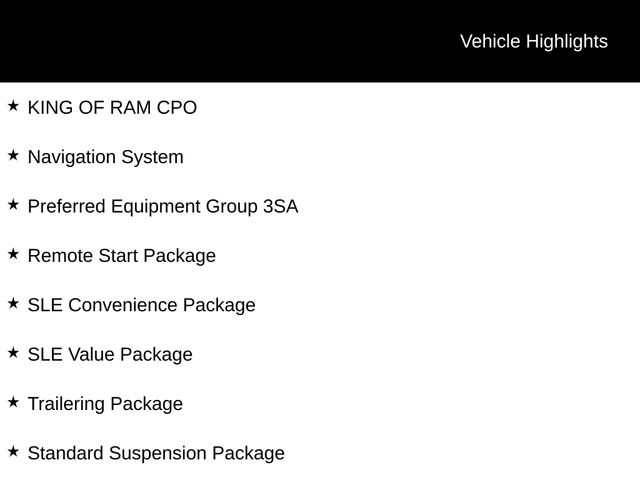This screenshot has height=480, width=640.
Task: Click the star beside KING OF RAM CPO
Action: pyautogui.click(x=13, y=105)
